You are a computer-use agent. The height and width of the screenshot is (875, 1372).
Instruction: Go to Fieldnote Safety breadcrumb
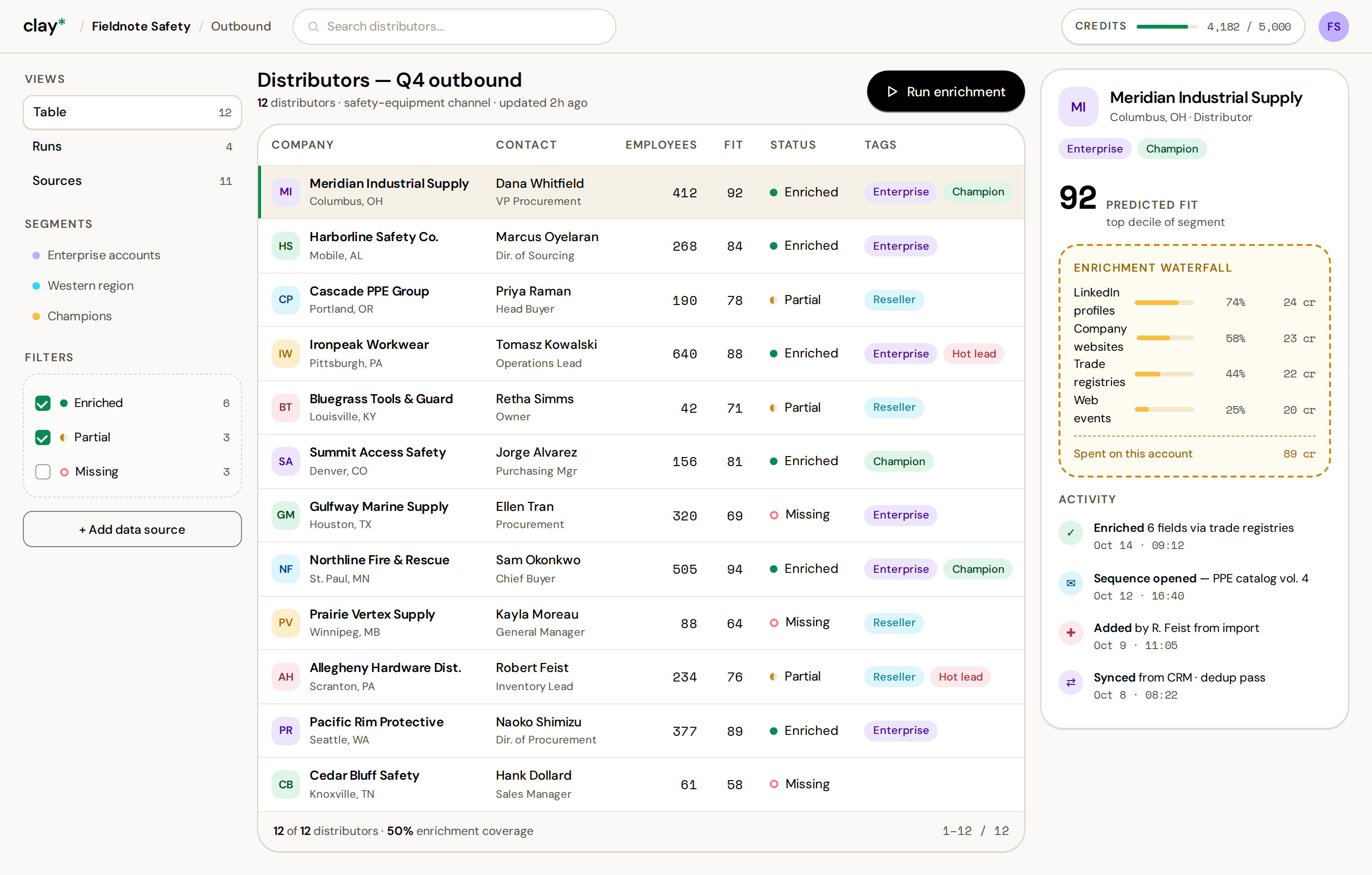coord(141,26)
